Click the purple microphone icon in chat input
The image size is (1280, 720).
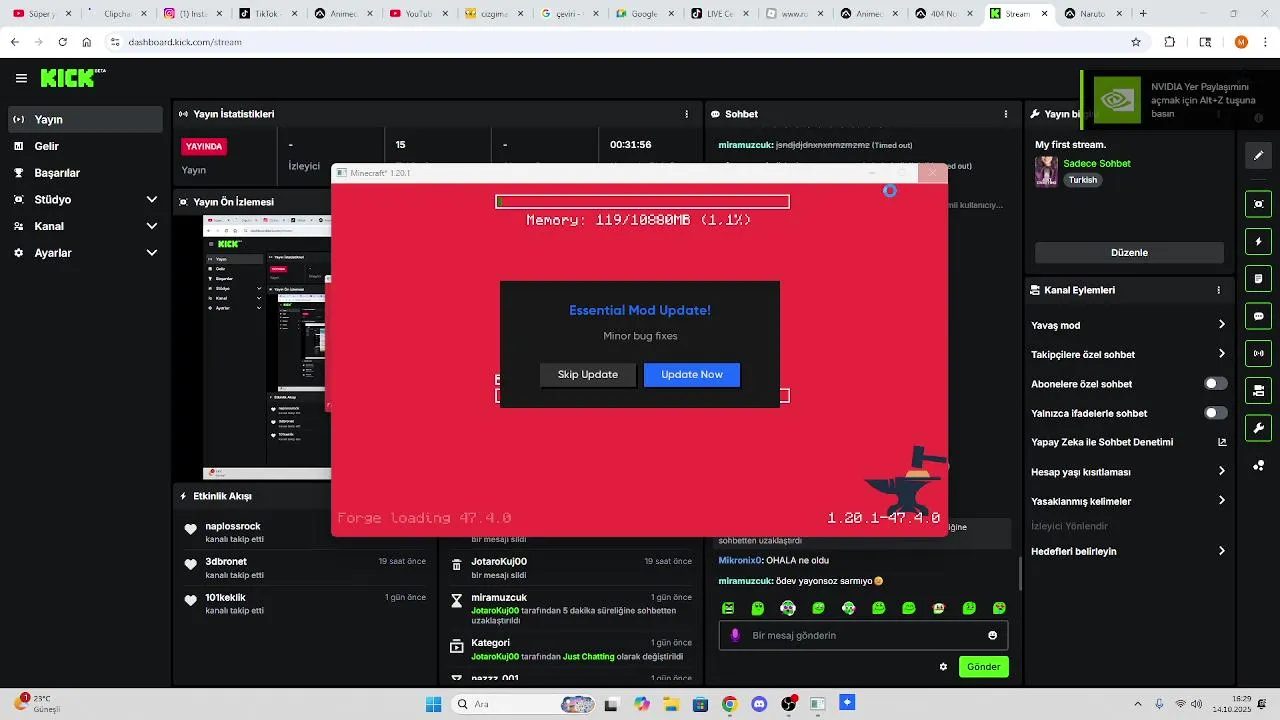pyautogui.click(x=735, y=635)
